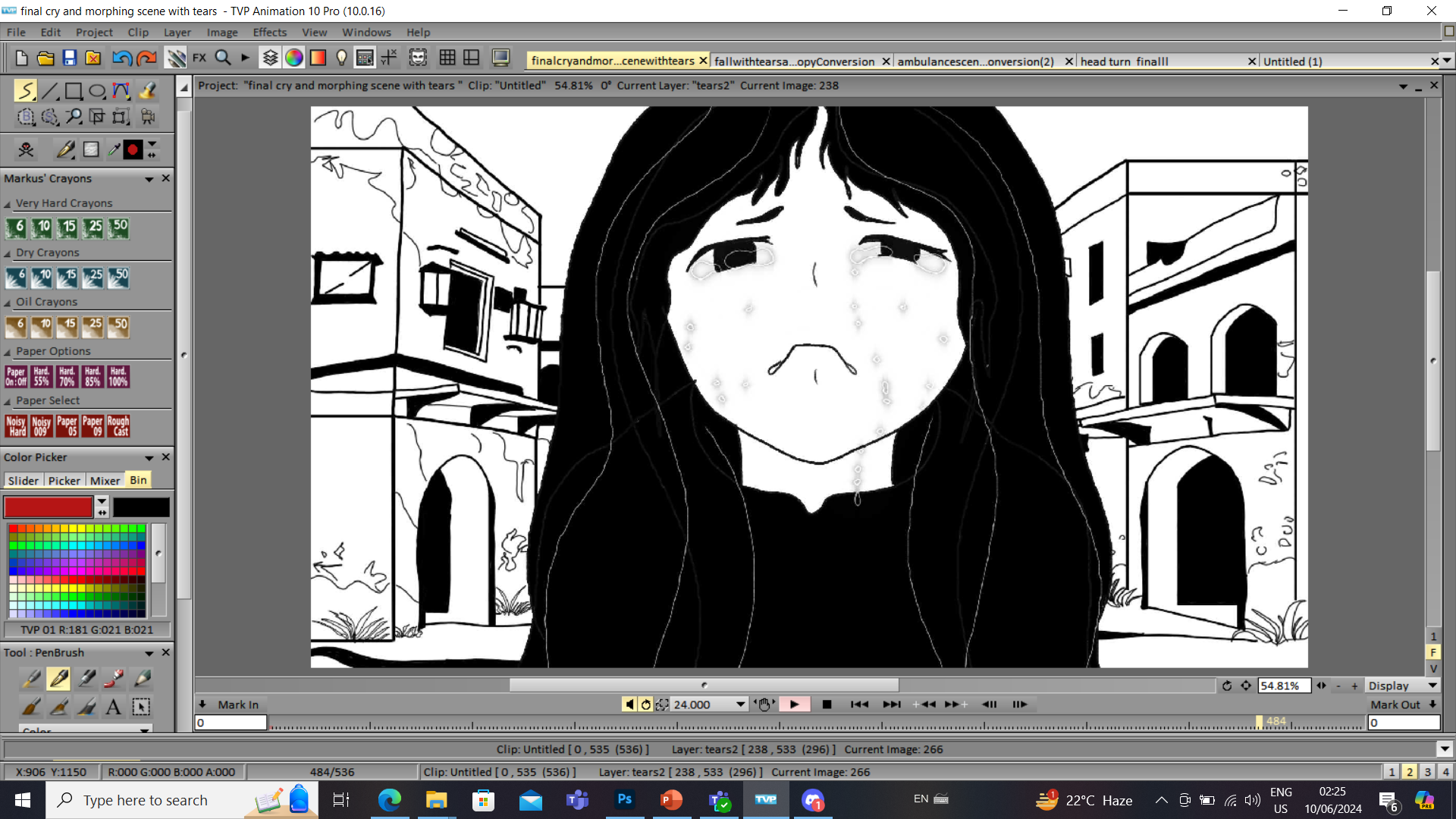Stop playback with the stop button
Image resolution: width=1456 pixels, height=819 pixels.
point(827,704)
